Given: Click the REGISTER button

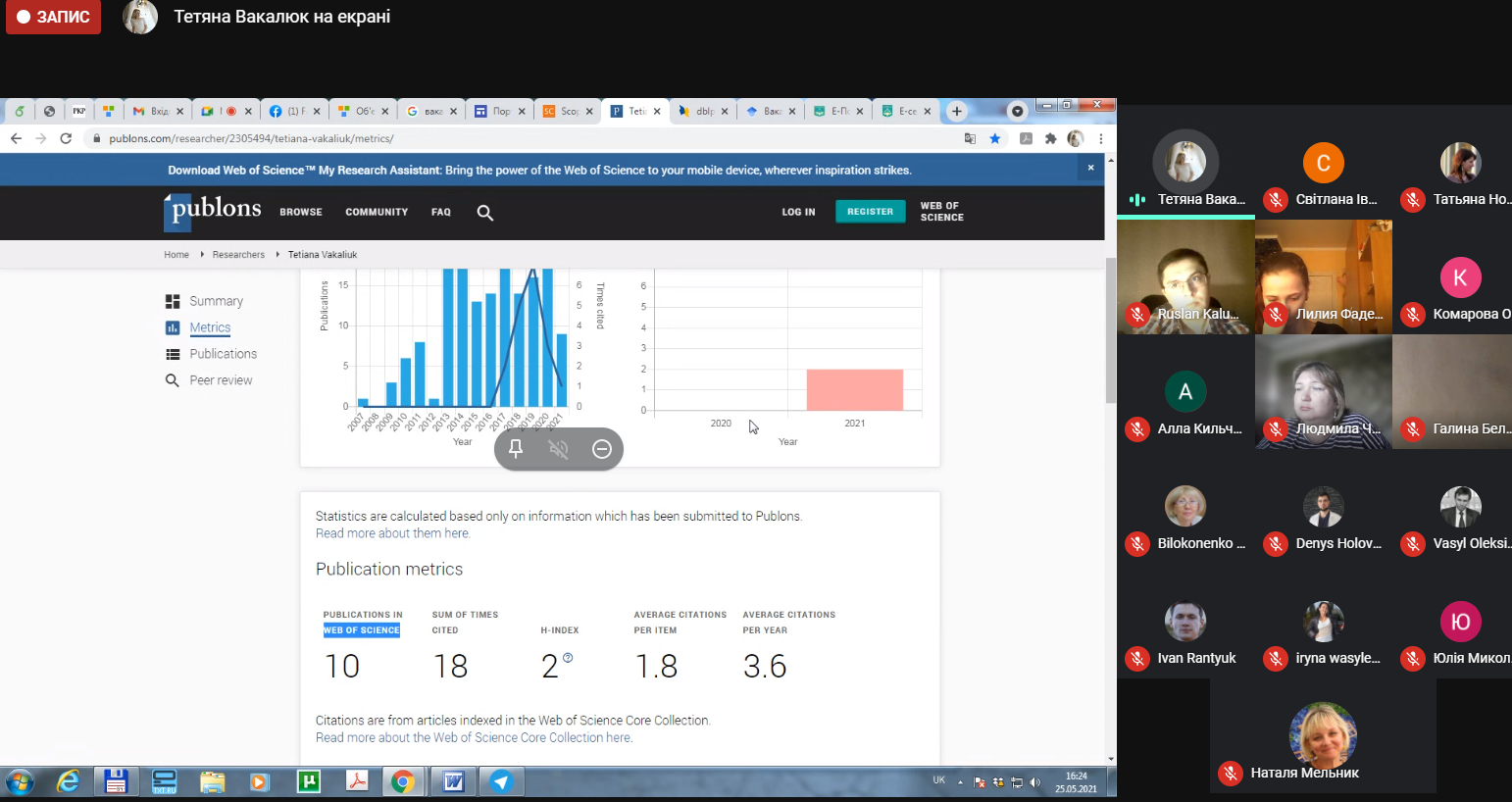Looking at the screenshot, I should [x=871, y=212].
